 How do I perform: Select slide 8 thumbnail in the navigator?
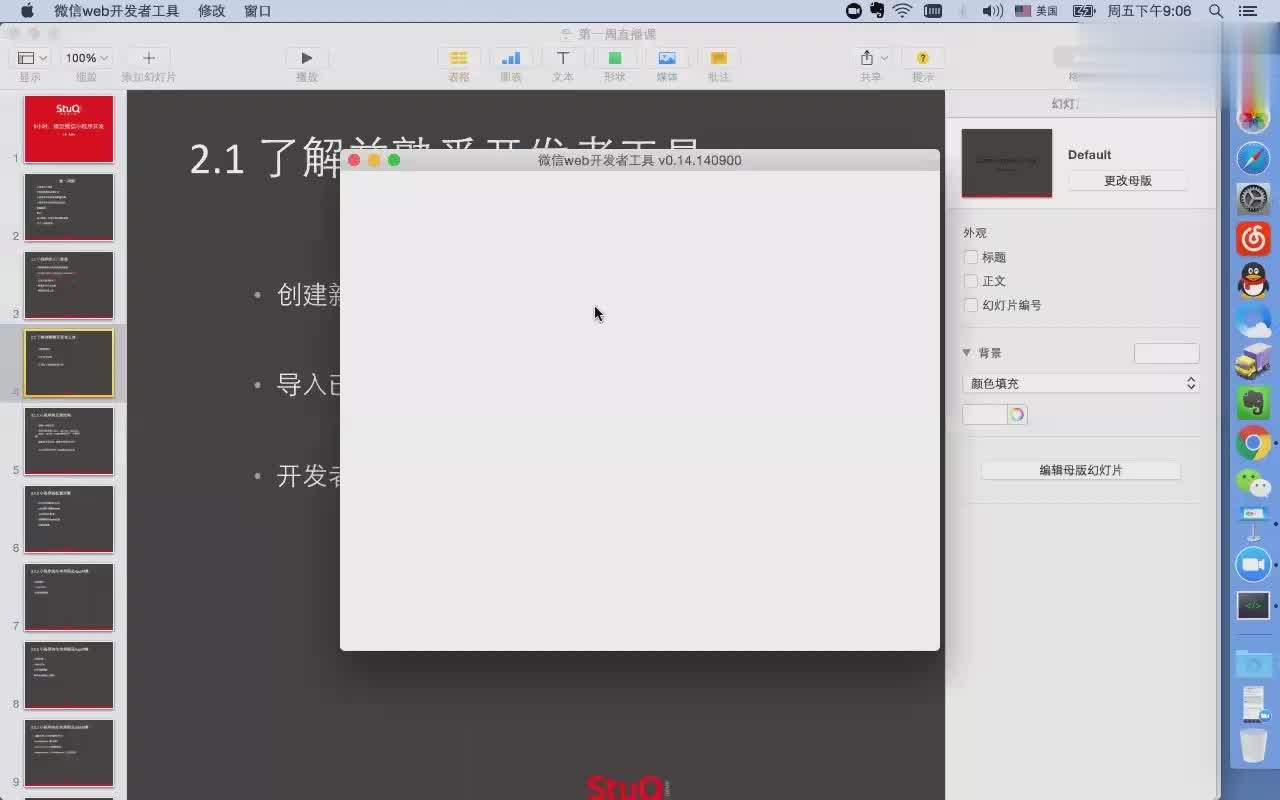[69, 675]
